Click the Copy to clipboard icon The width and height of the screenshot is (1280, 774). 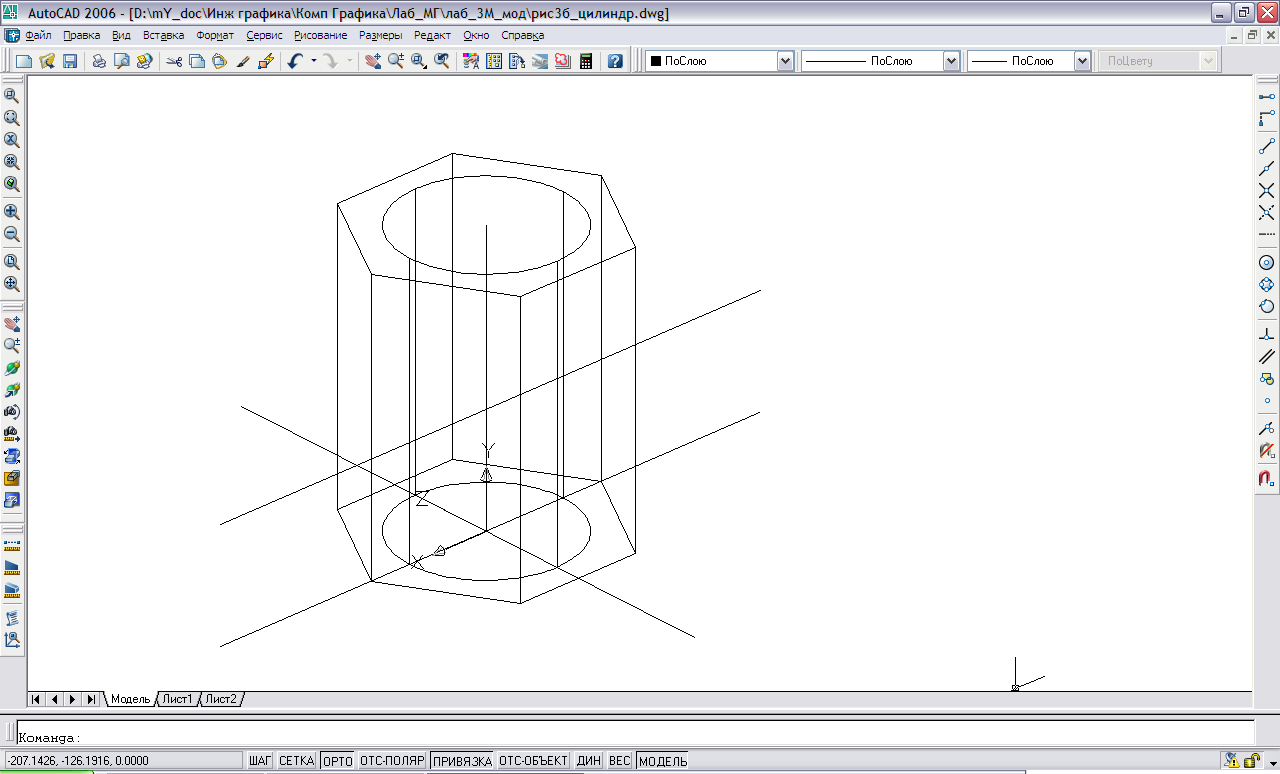(197, 61)
